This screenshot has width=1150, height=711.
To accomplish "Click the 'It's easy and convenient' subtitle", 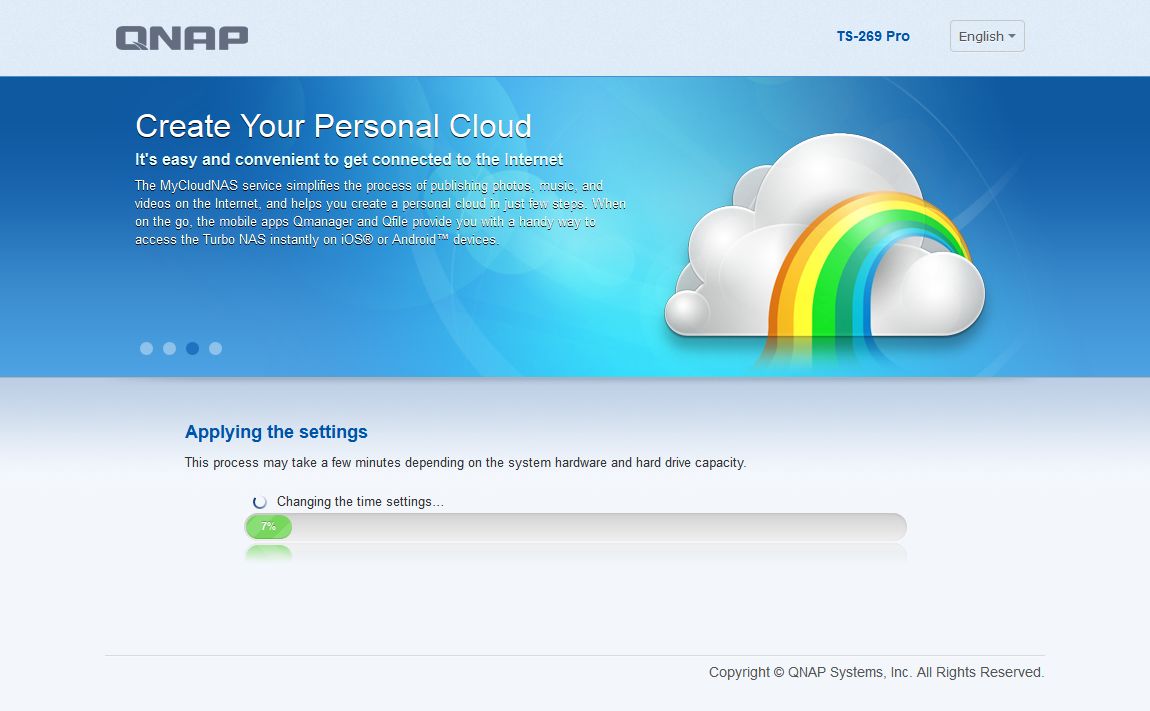I will (x=349, y=159).
